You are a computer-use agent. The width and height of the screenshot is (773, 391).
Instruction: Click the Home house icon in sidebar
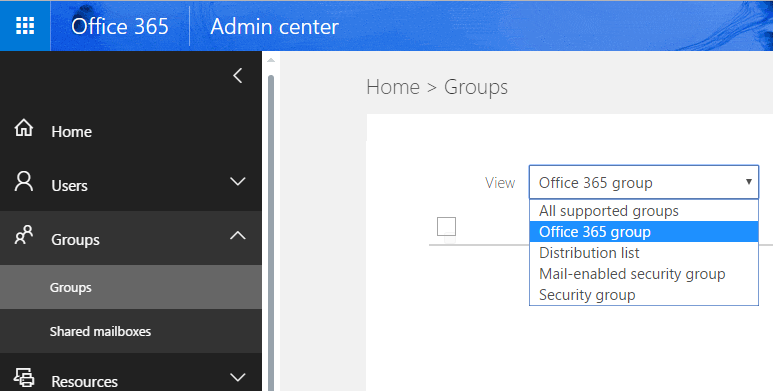24,128
